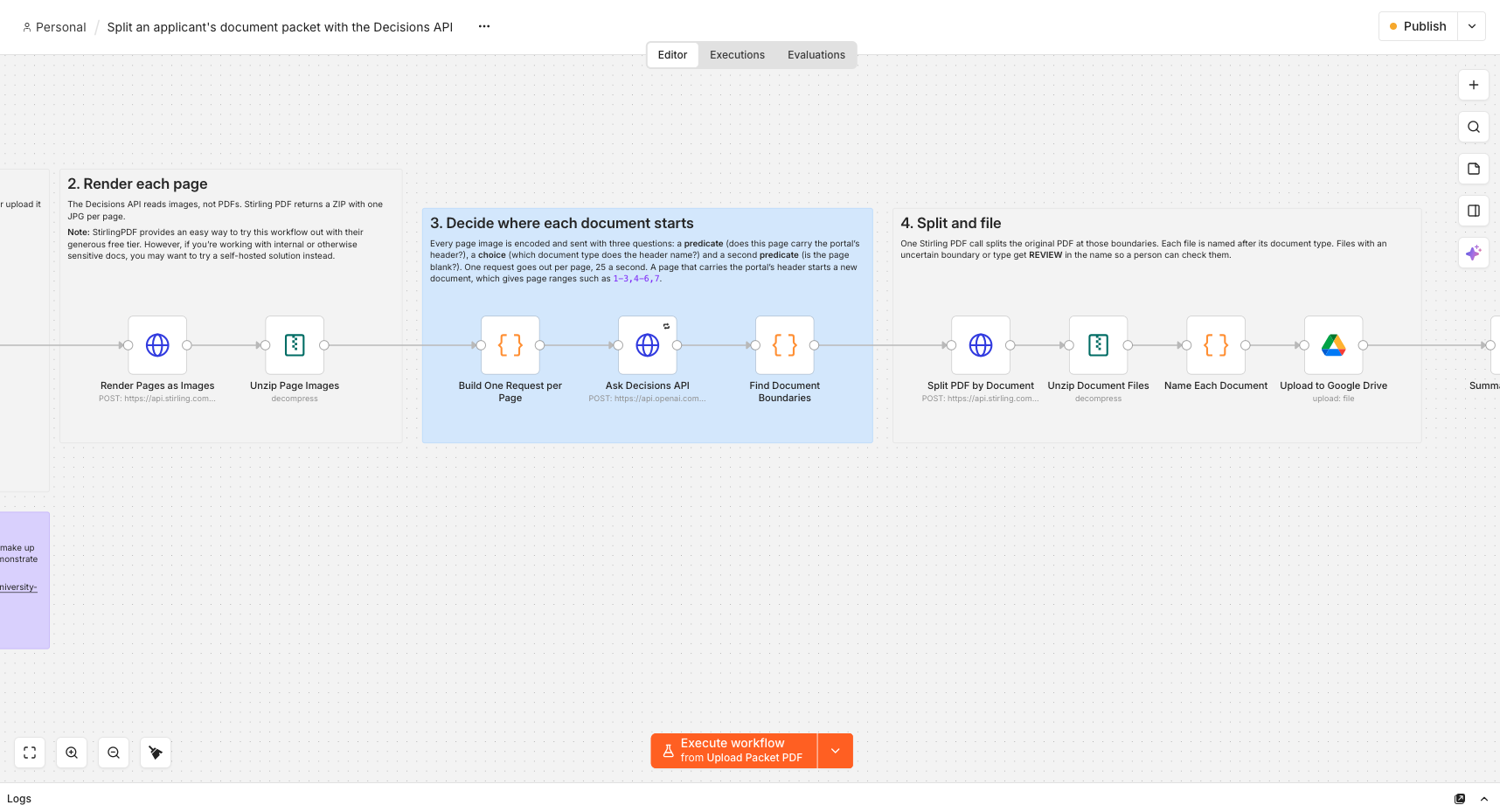Add a sticky note to the canvas
The width and height of the screenshot is (1500, 812).
coord(1474,169)
